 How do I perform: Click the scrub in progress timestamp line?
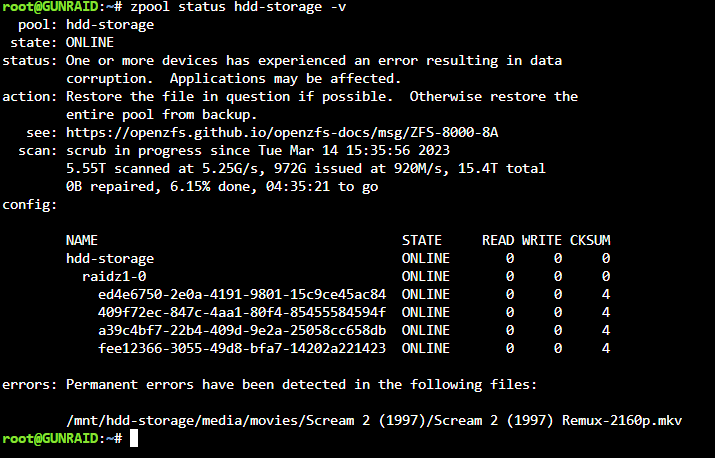[258, 151]
